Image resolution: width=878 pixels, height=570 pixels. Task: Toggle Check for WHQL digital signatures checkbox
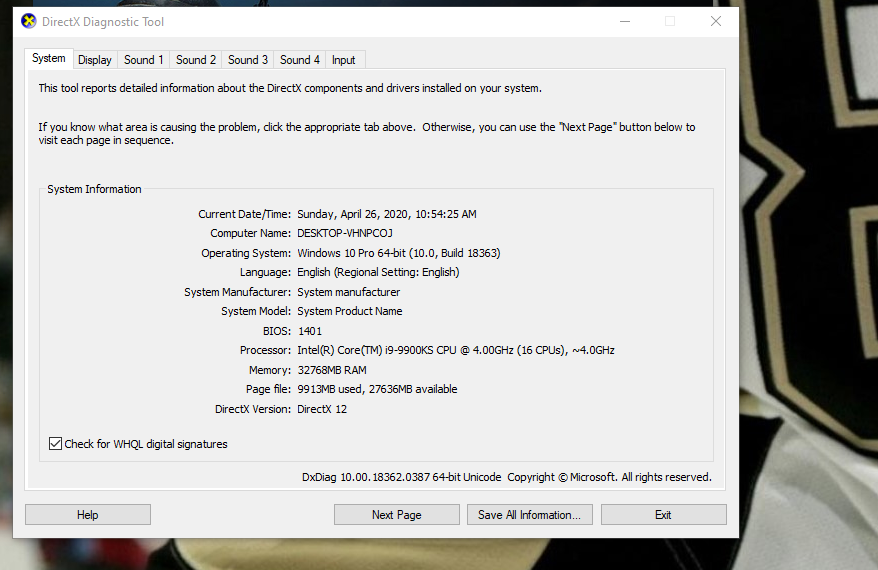(x=55, y=444)
